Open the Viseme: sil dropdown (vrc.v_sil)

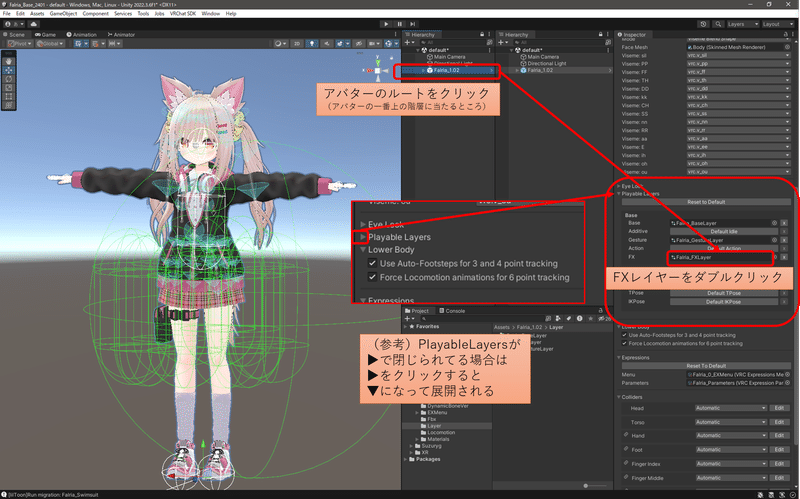coord(738,56)
